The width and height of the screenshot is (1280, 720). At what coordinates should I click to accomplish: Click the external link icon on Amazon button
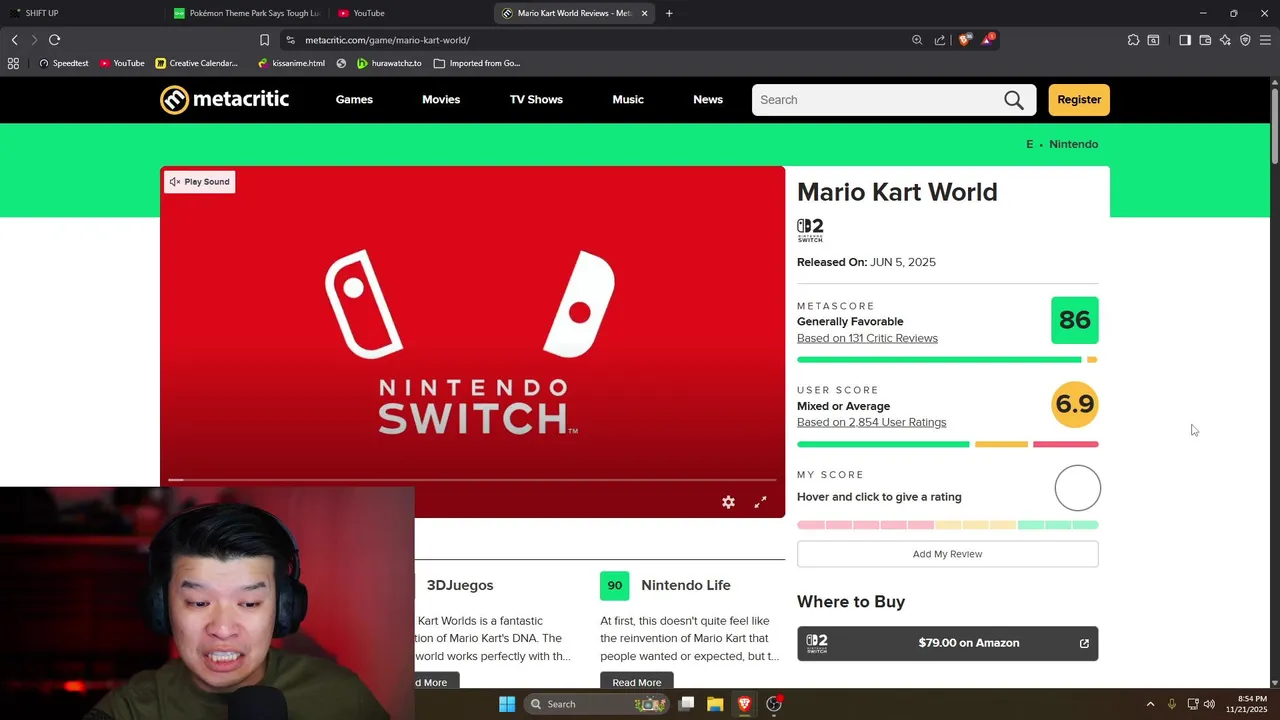click(1084, 643)
